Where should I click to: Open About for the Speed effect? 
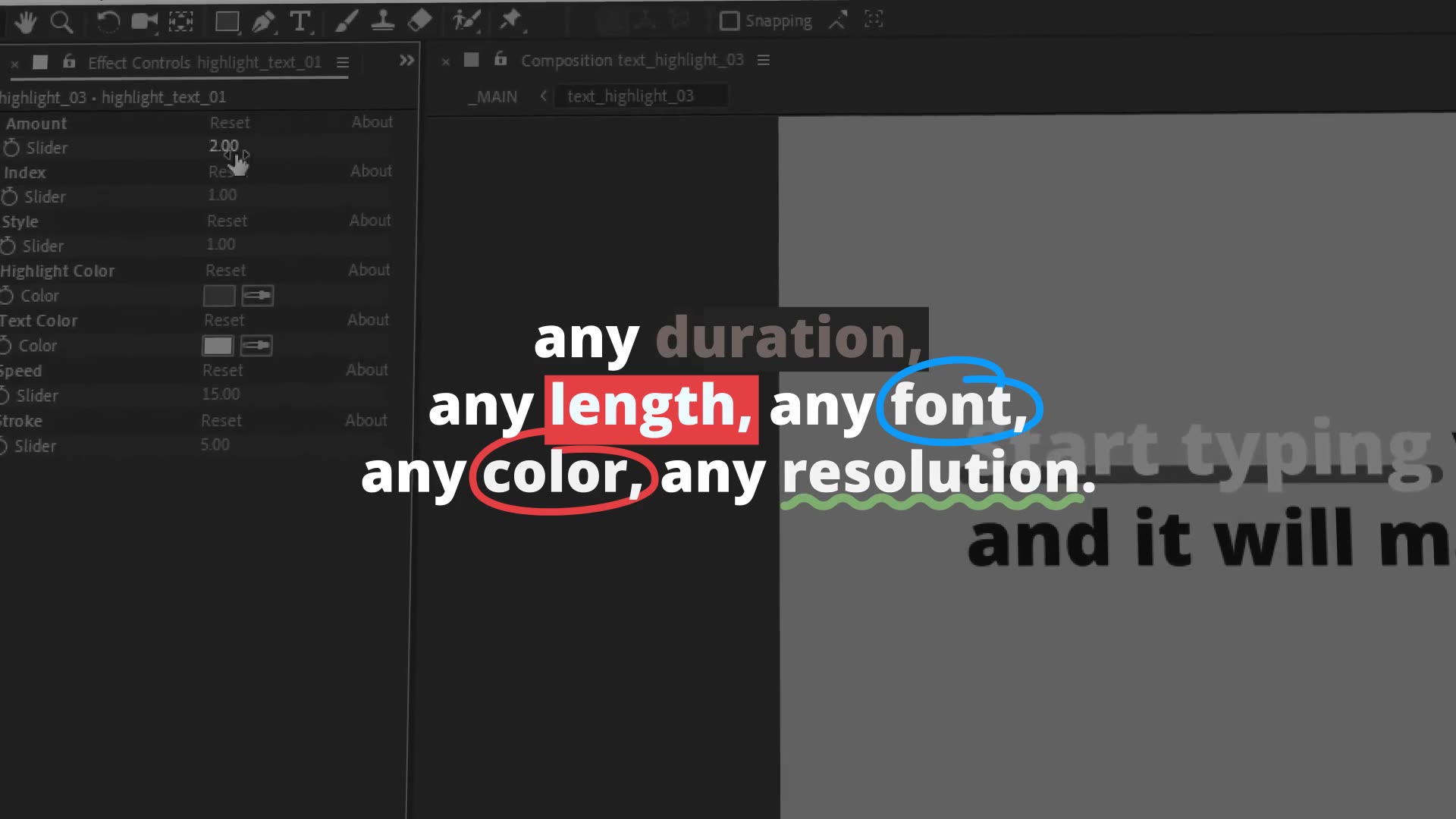click(367, 369)
